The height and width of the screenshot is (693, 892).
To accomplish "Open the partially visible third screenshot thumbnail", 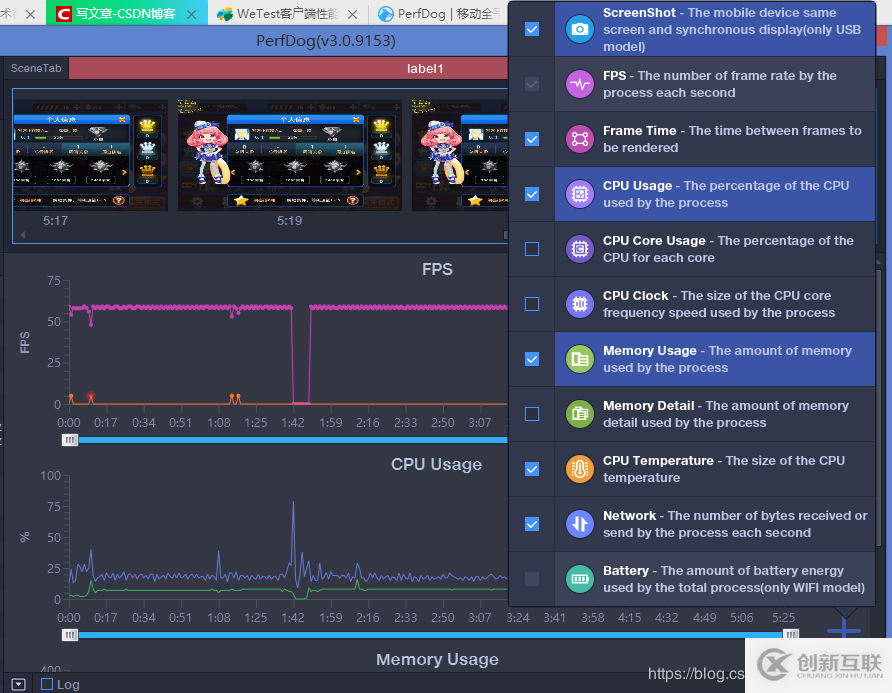I will pyautogui.click(x=460, y=155).
